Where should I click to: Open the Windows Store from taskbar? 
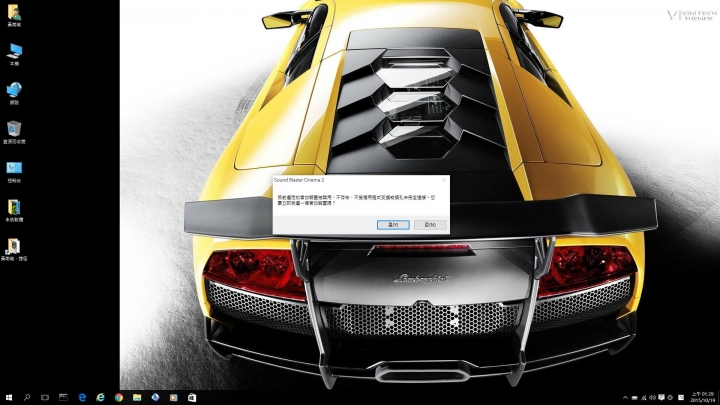[192, 397]
